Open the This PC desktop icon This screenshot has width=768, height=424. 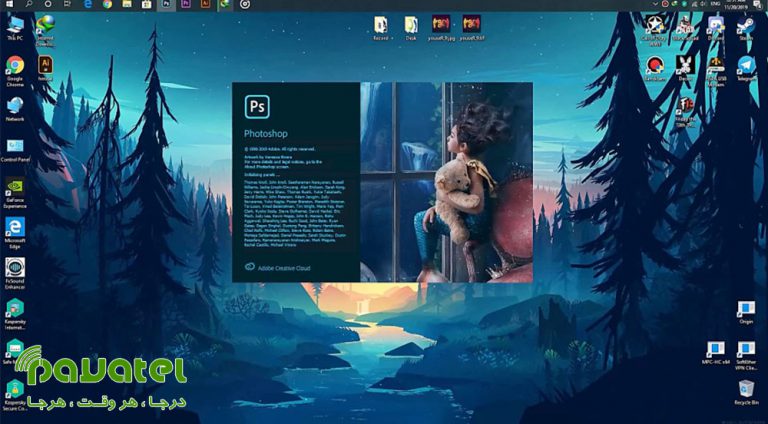click(15, 28)
